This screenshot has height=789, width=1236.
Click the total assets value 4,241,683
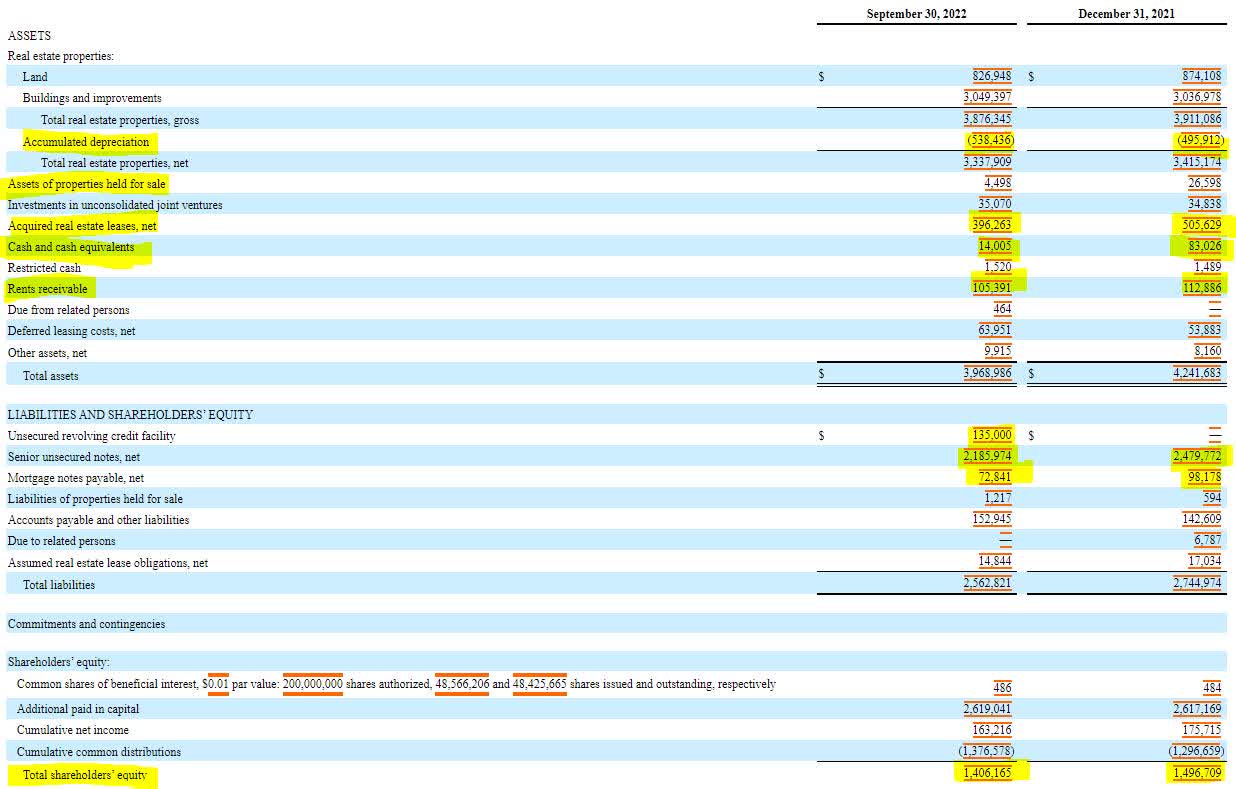click(x=1197, y=373)
